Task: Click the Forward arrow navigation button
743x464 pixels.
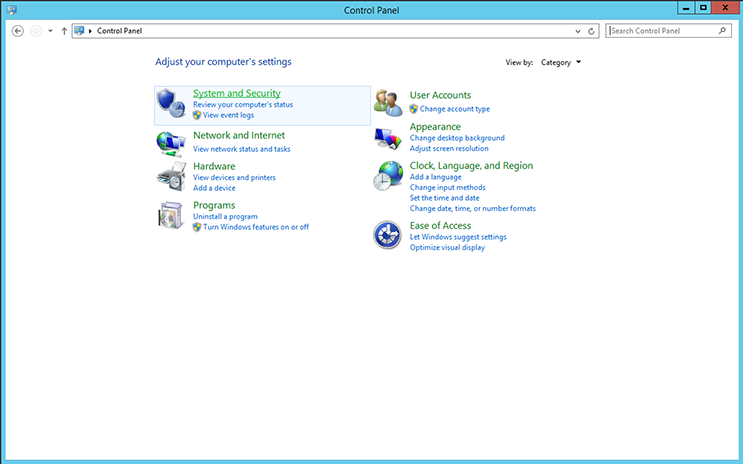Action: tap(36, 31)
